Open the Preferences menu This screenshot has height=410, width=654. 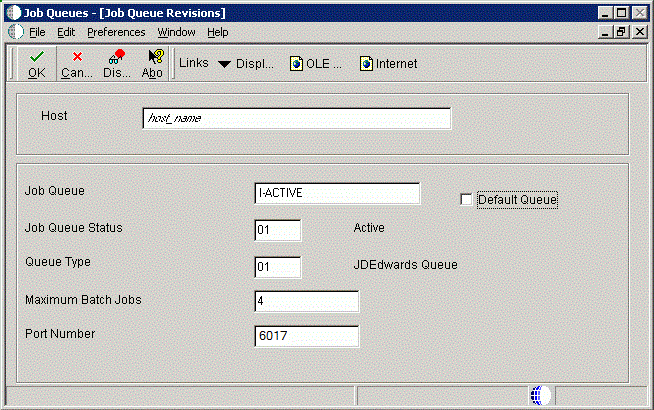pos(116,32)
